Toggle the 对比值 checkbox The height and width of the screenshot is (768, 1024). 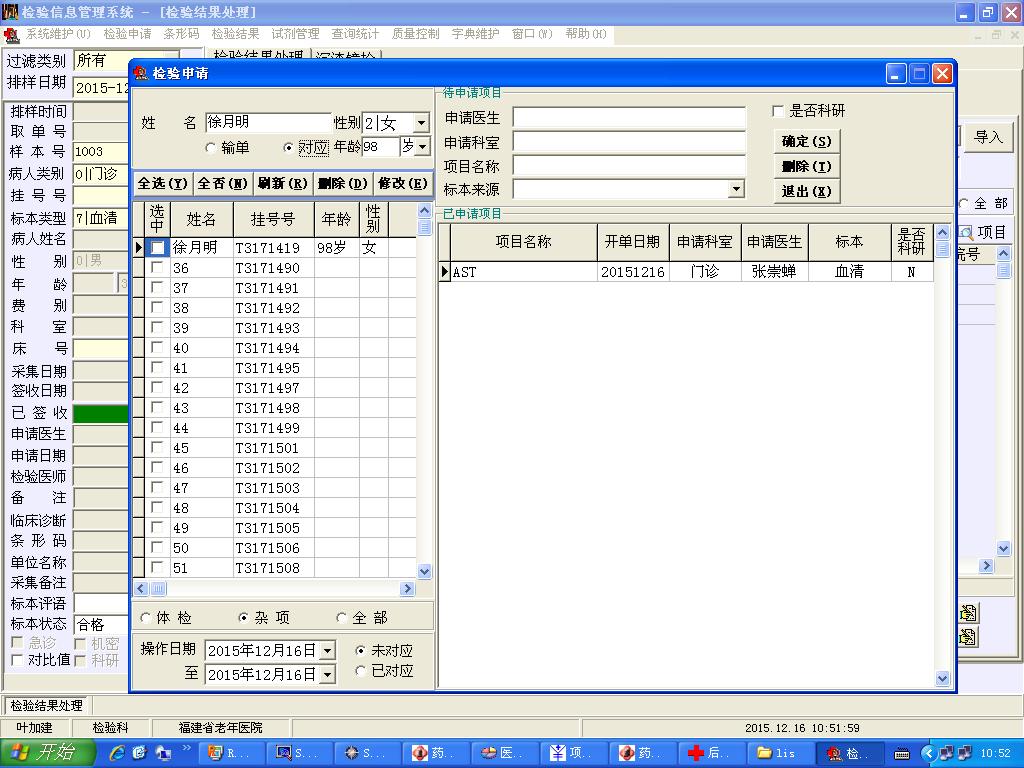pos(18,661)
